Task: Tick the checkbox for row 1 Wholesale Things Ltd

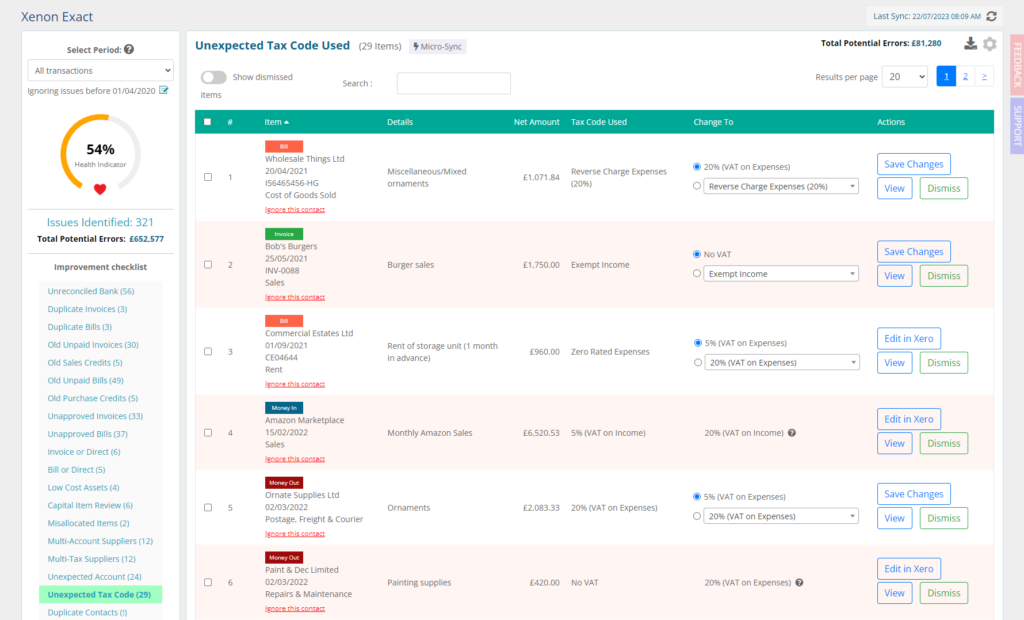Action: click(208, 177)
